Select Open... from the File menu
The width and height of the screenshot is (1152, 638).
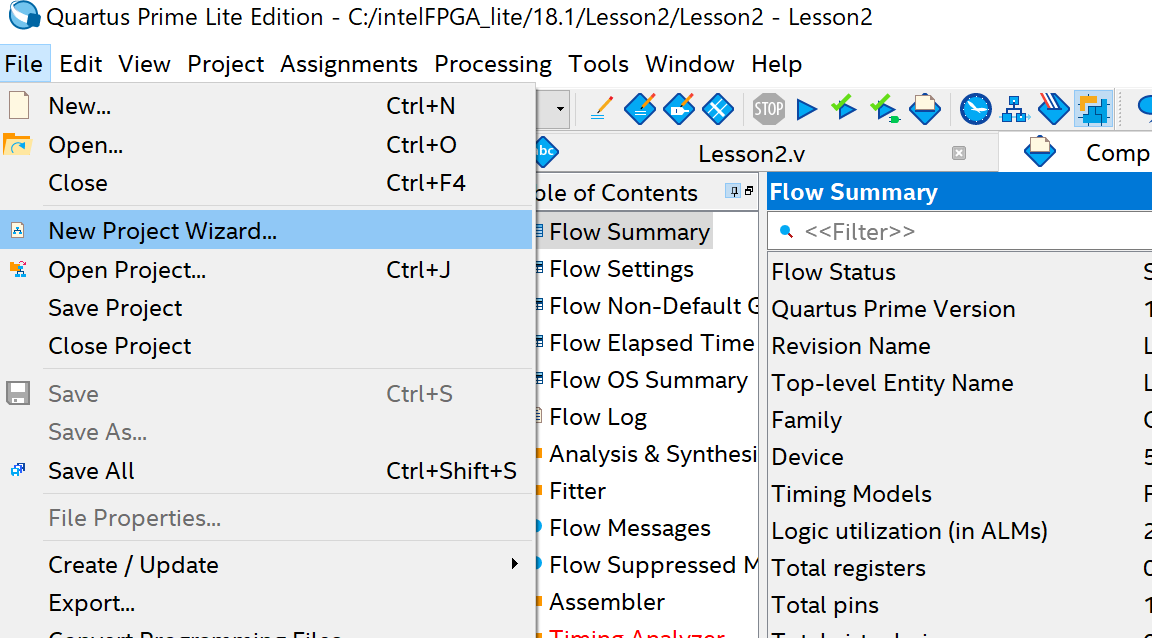point(266,145)
